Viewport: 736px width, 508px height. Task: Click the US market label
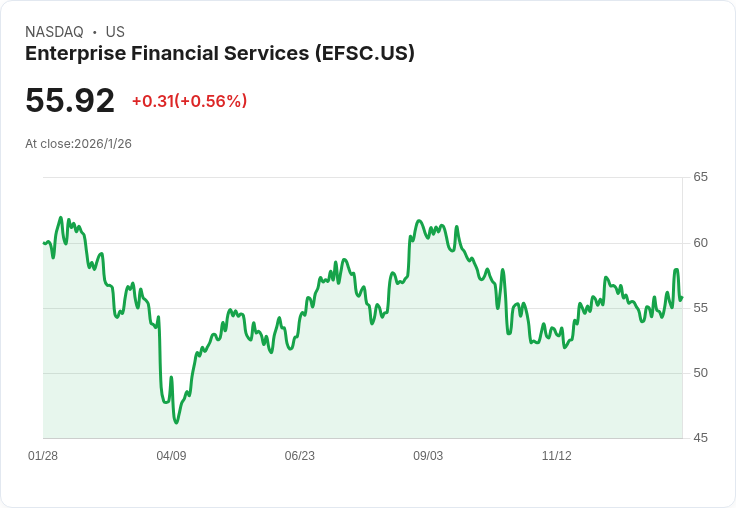[x=115, y=32]
